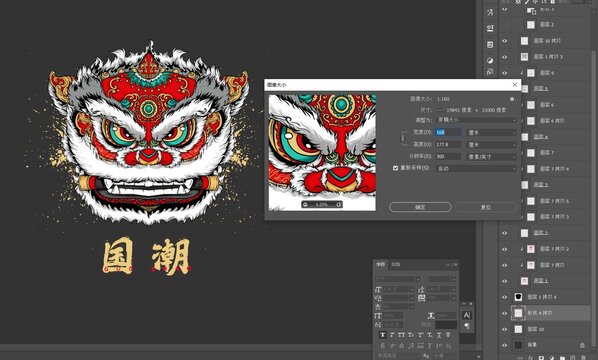Click the lock icon on the 背景 layer
The height and width of the screenshot is (360, 598).
point(582,345)
